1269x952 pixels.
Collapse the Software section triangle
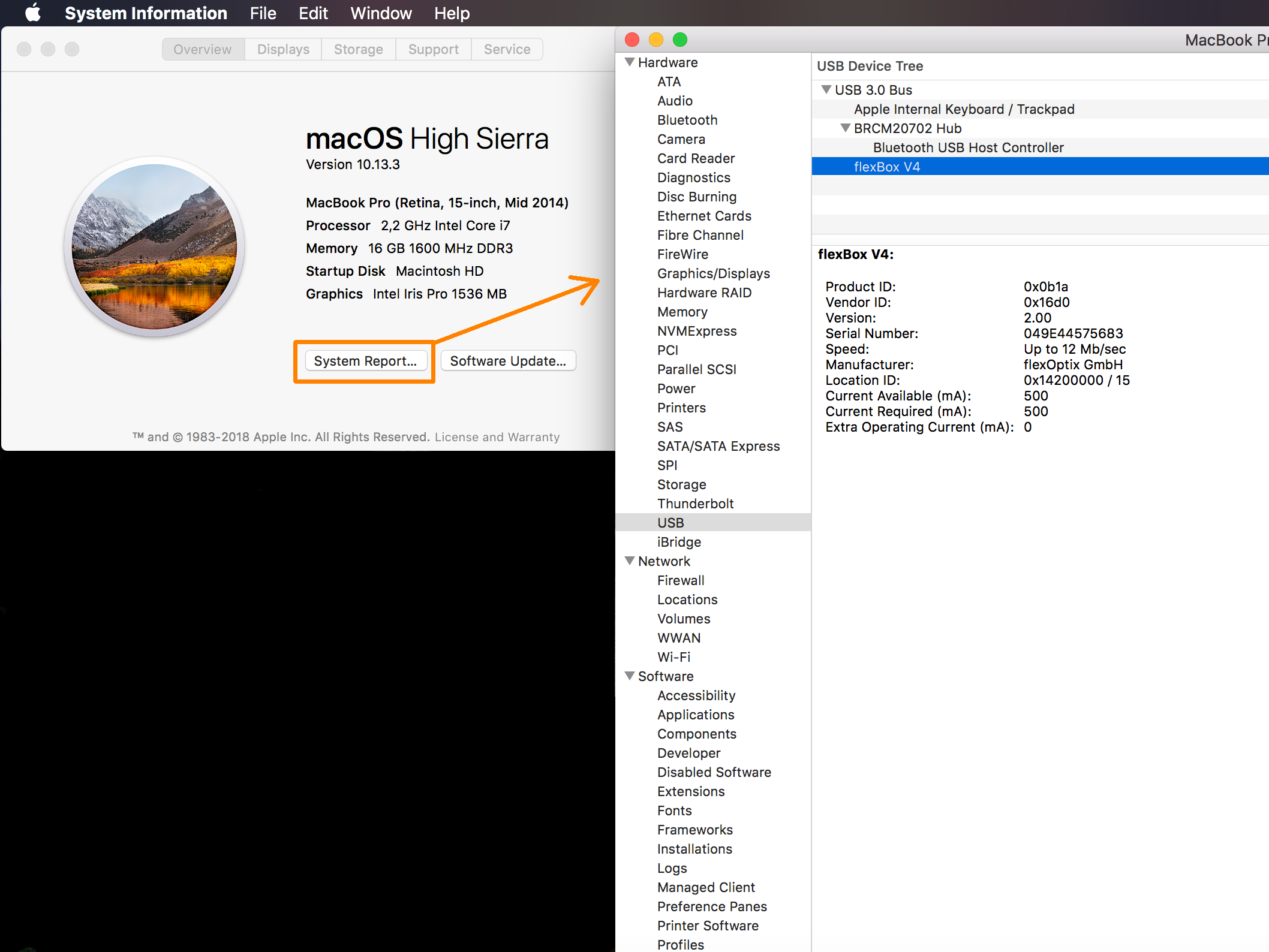pyautogui.click(x=630, y=676)
